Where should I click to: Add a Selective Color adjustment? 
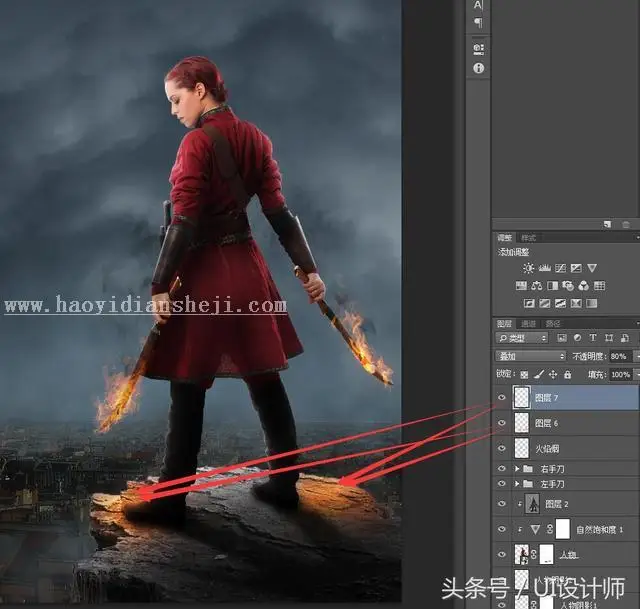576,303
